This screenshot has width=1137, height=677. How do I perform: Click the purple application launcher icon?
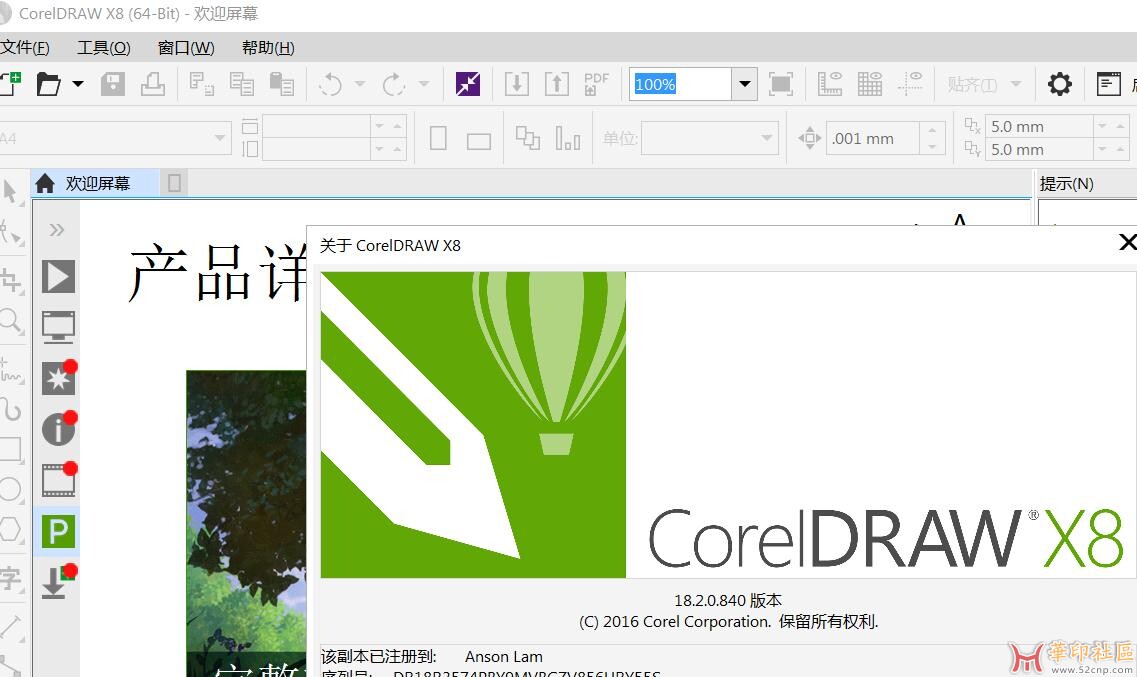click(467, 84)
